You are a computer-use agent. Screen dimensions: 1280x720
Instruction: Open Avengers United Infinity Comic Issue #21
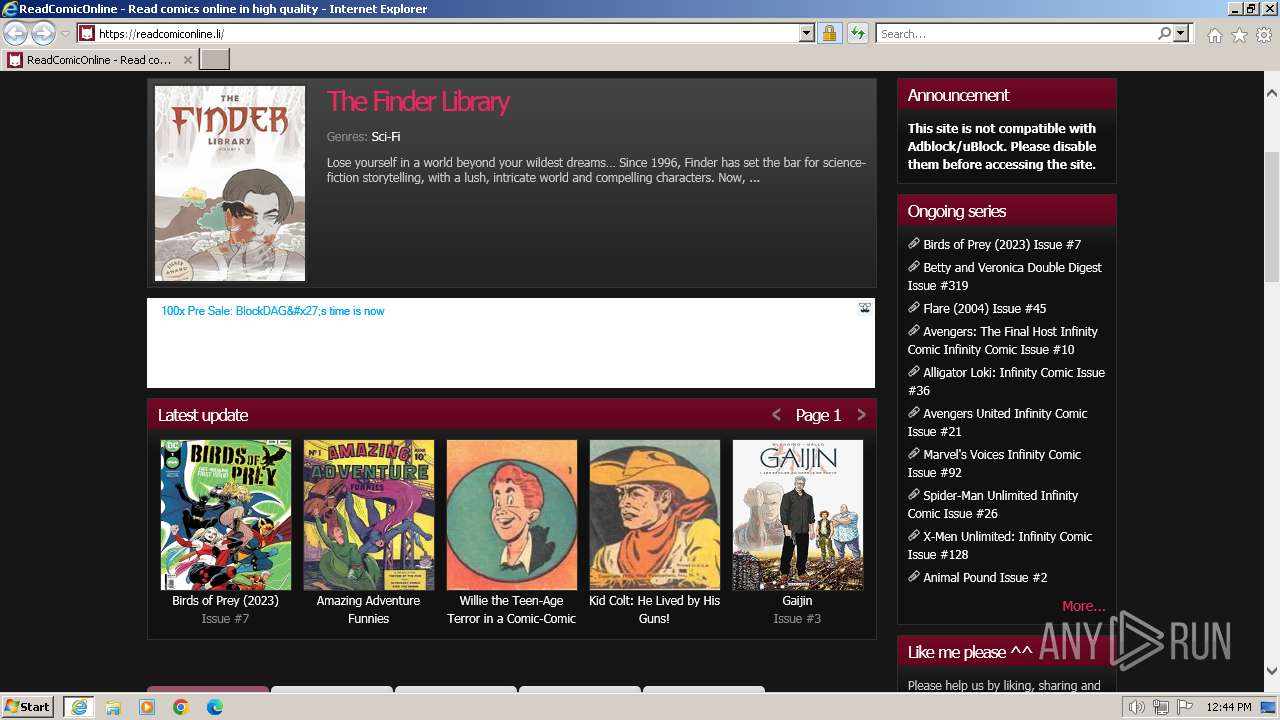(x=998, y=423)
